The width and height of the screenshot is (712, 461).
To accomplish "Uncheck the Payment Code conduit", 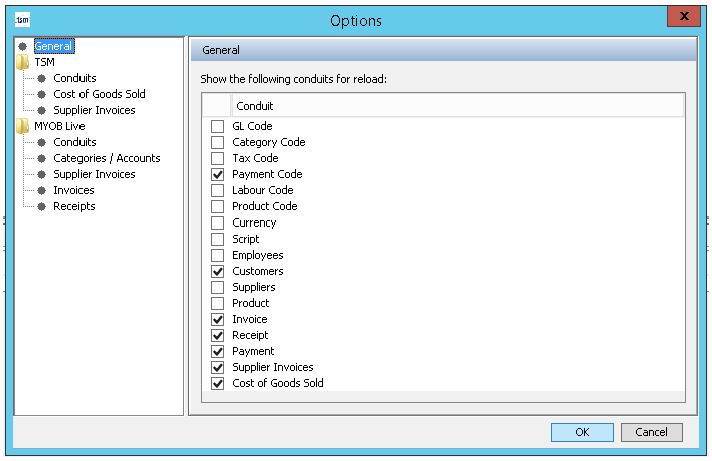I will [217, 175].
